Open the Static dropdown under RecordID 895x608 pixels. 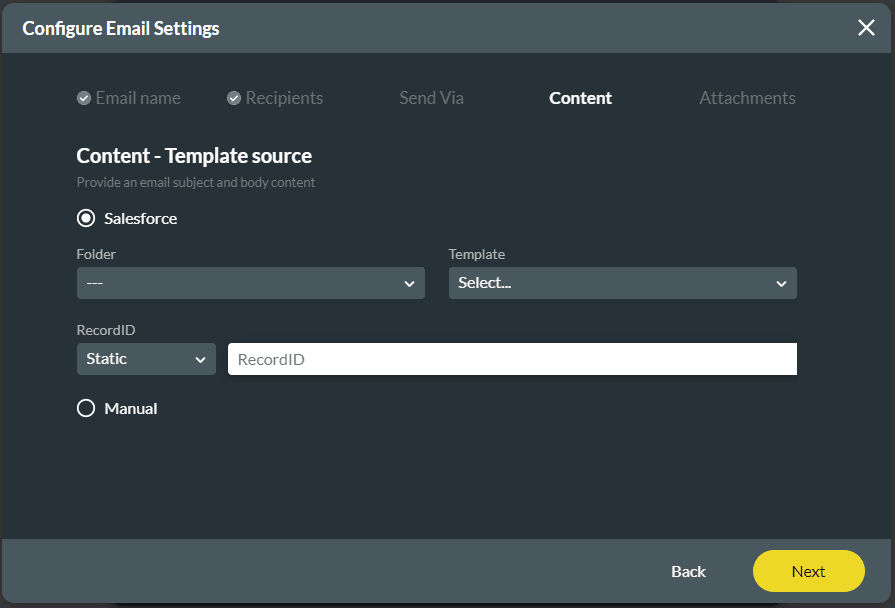click(x=146, y=359)
